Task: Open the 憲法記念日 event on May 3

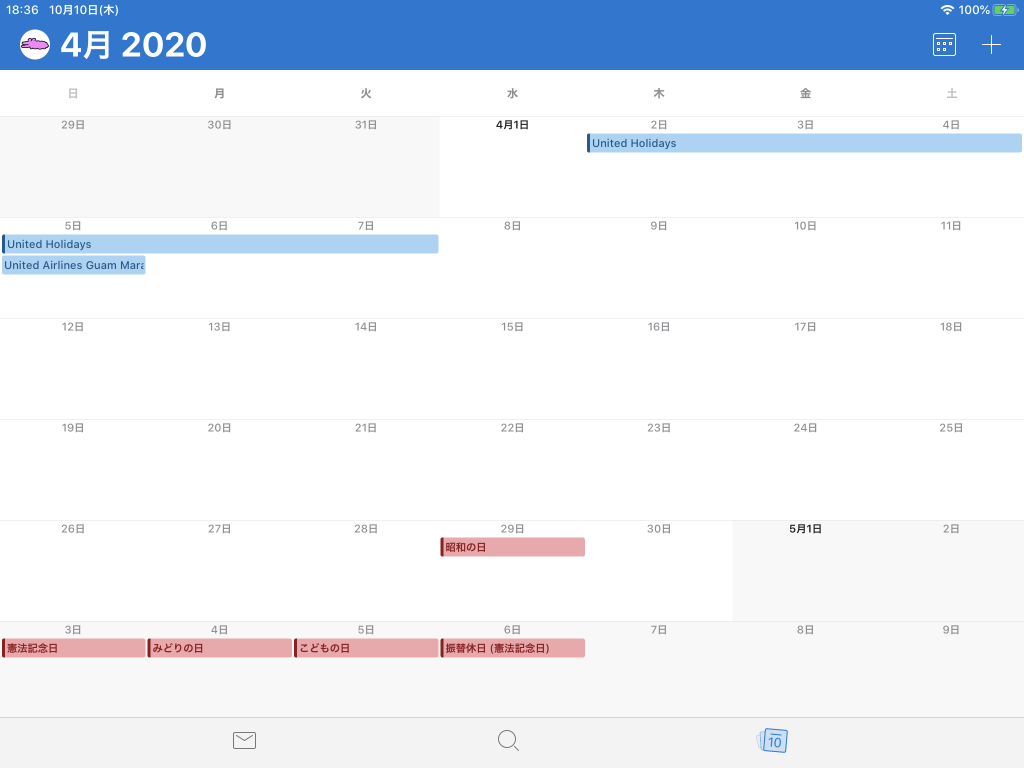Action: tap(74, 649)
